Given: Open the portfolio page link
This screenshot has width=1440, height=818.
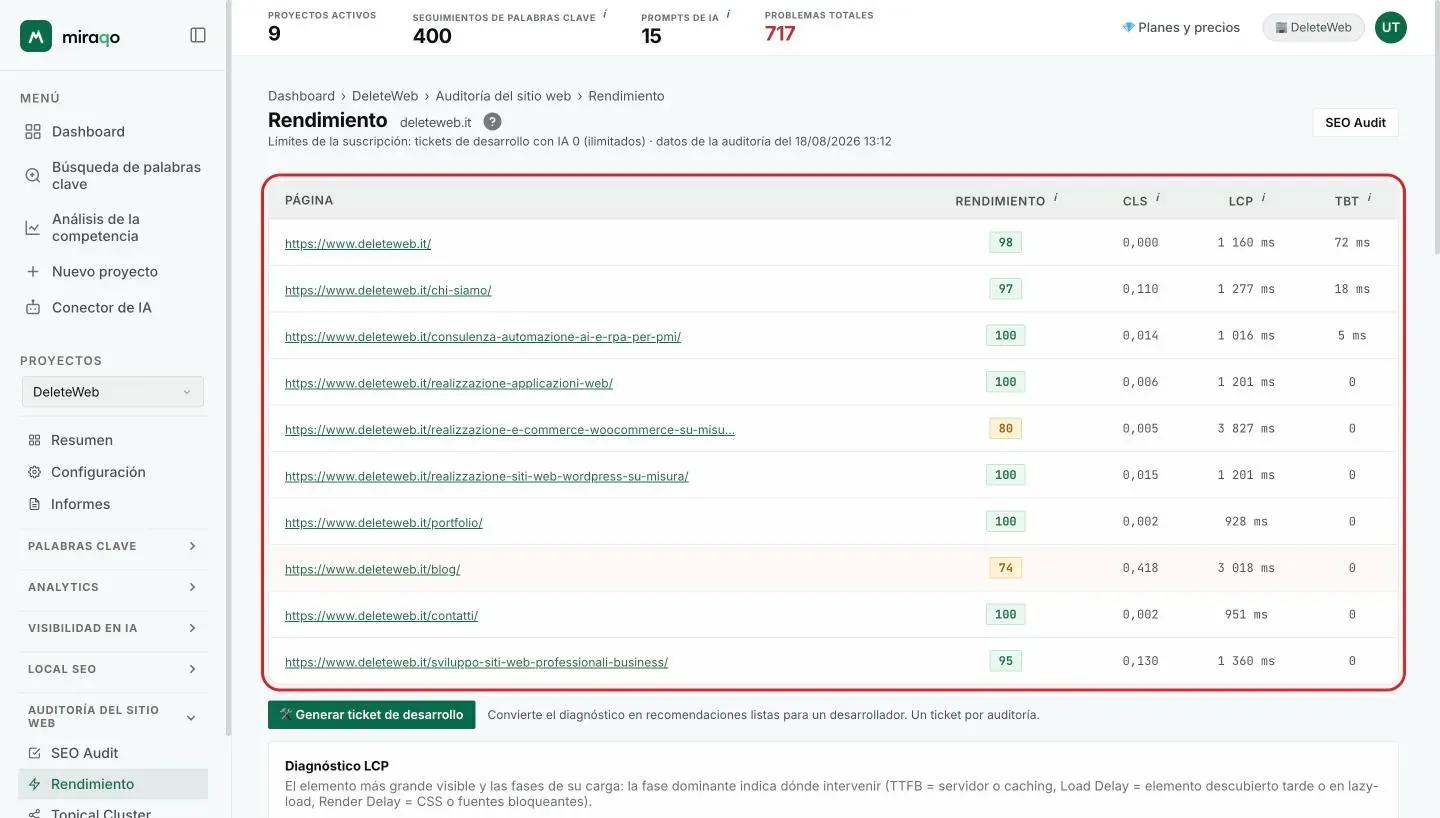Looking at the screenshot, I should point(384,523).
